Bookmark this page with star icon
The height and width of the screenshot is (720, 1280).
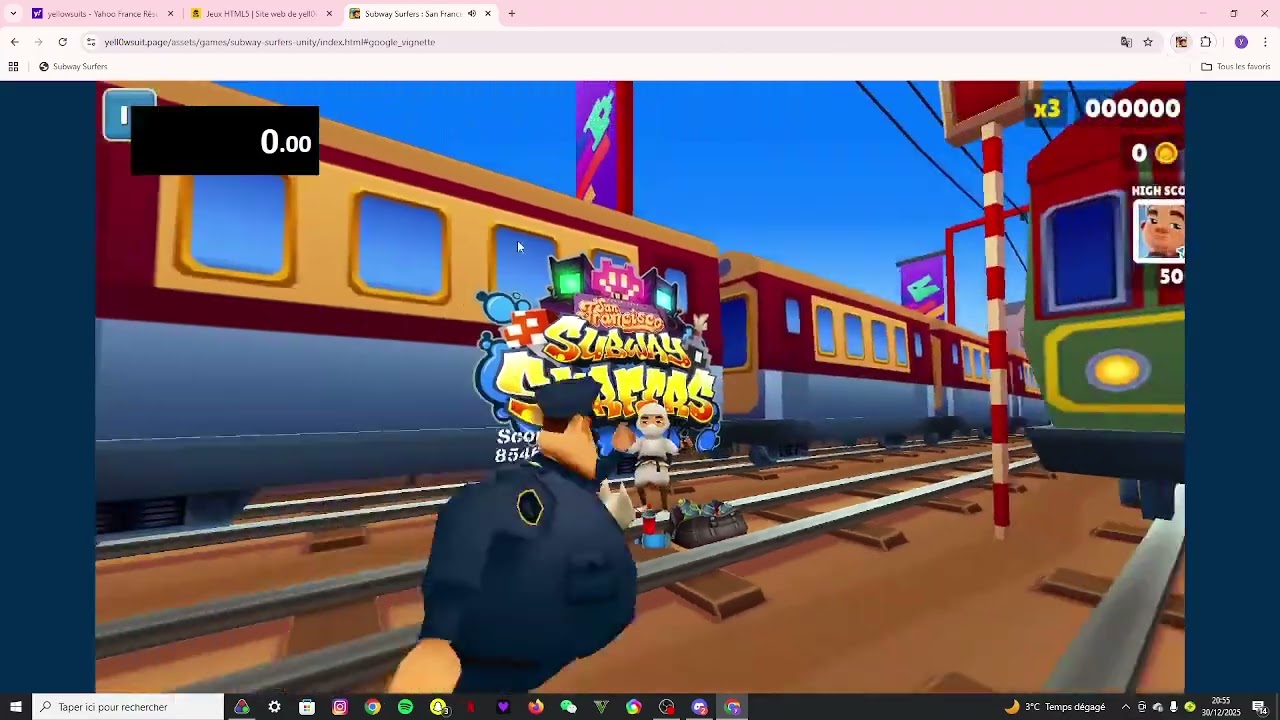click(1148, 42)
